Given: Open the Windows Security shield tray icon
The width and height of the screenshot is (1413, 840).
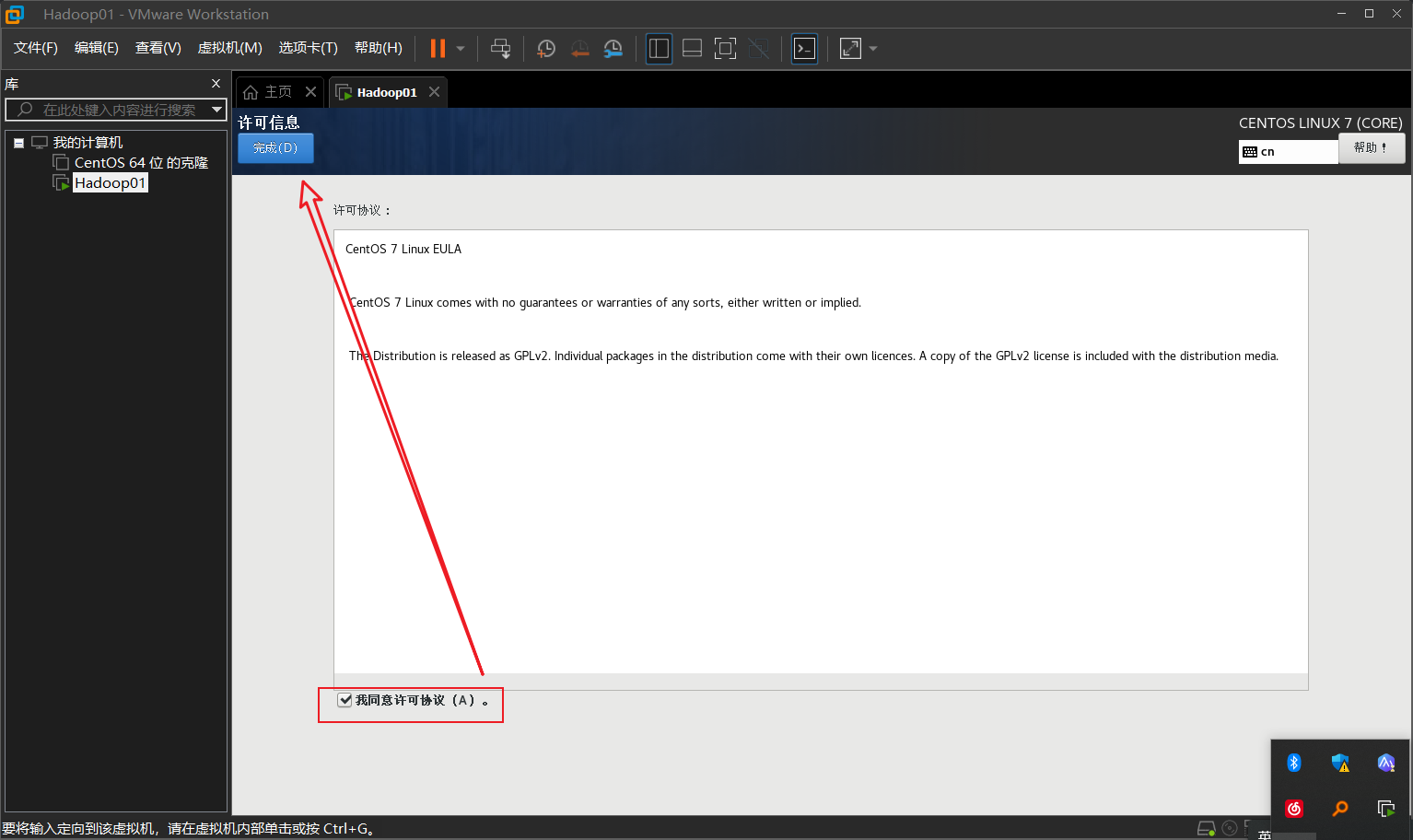Looking at the screenshot, I should [1340, 763].
